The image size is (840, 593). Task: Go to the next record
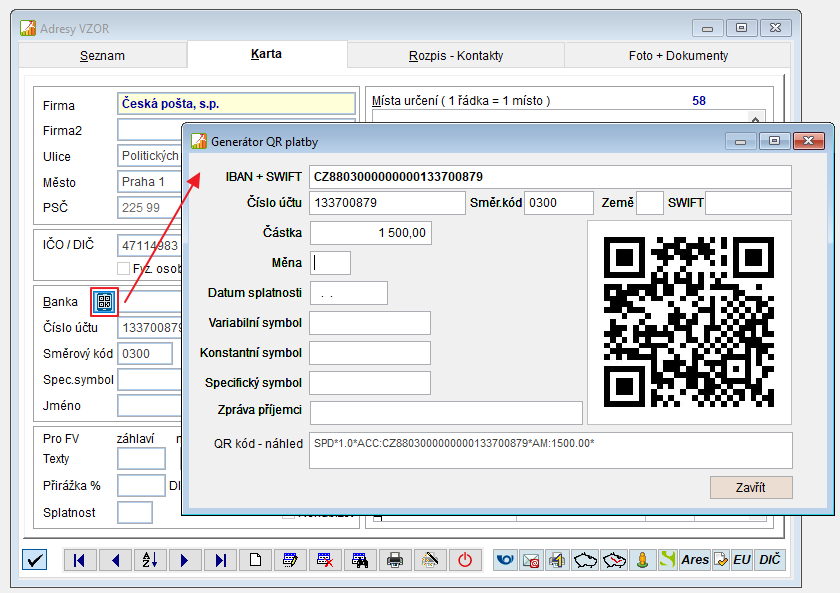point(185,560)
